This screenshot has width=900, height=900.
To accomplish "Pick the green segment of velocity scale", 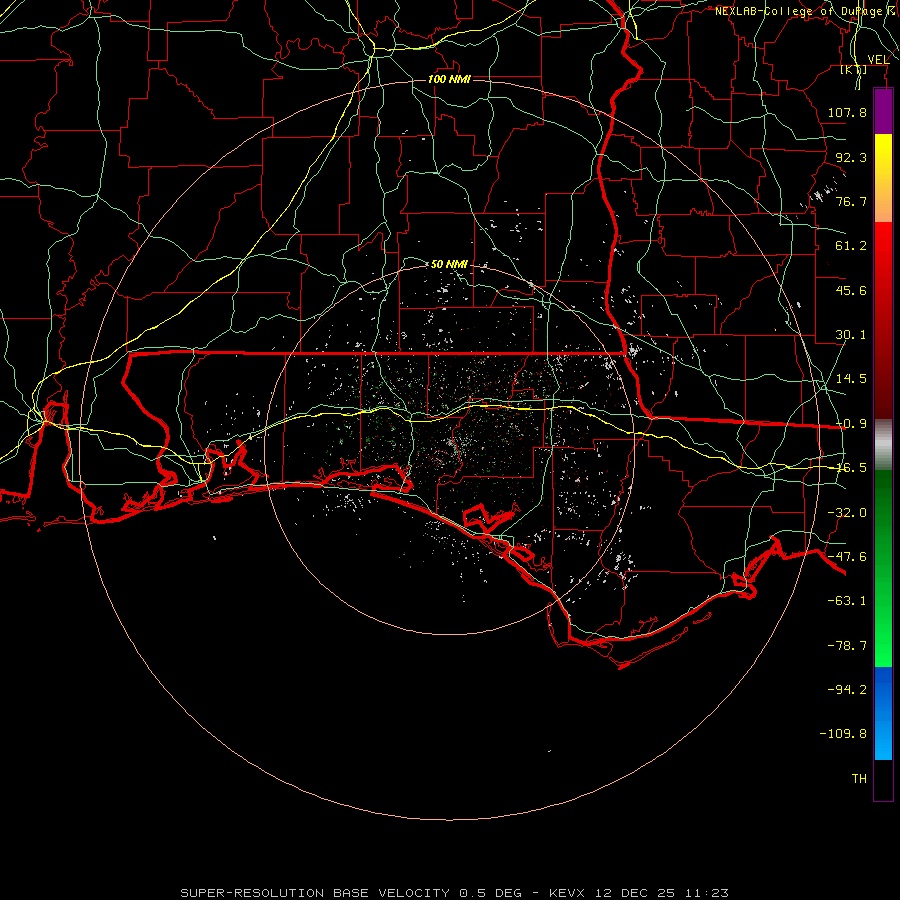I will 883,569.
